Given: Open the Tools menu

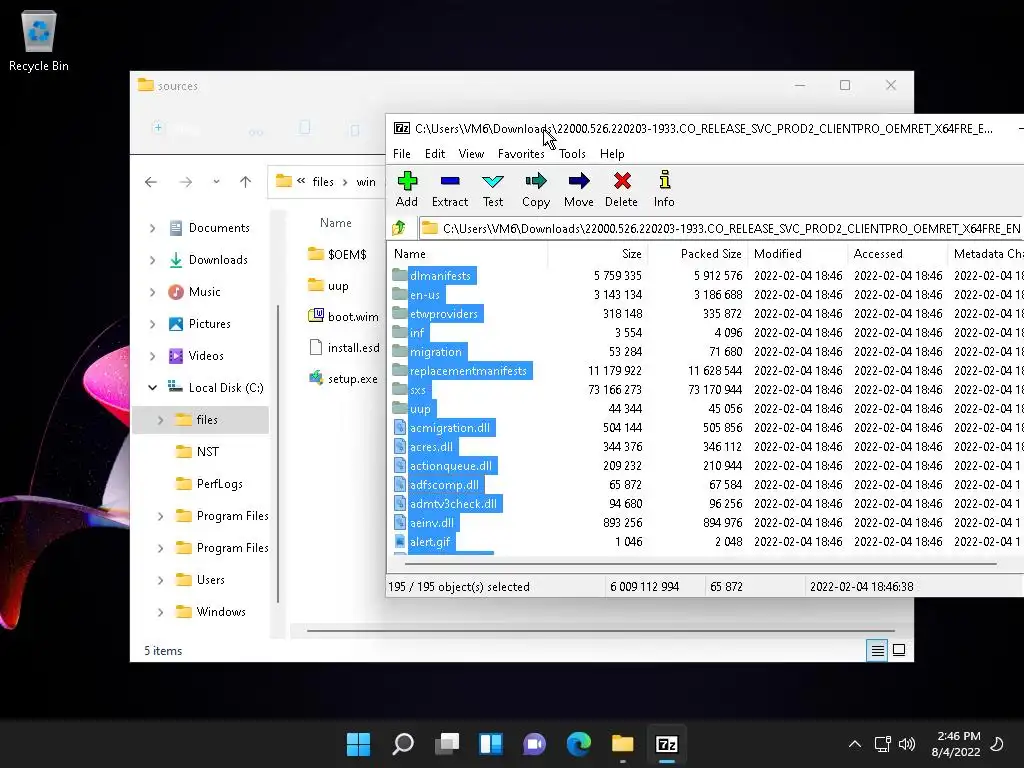Looking at the screenshot, I should click(x=572, y=154).
